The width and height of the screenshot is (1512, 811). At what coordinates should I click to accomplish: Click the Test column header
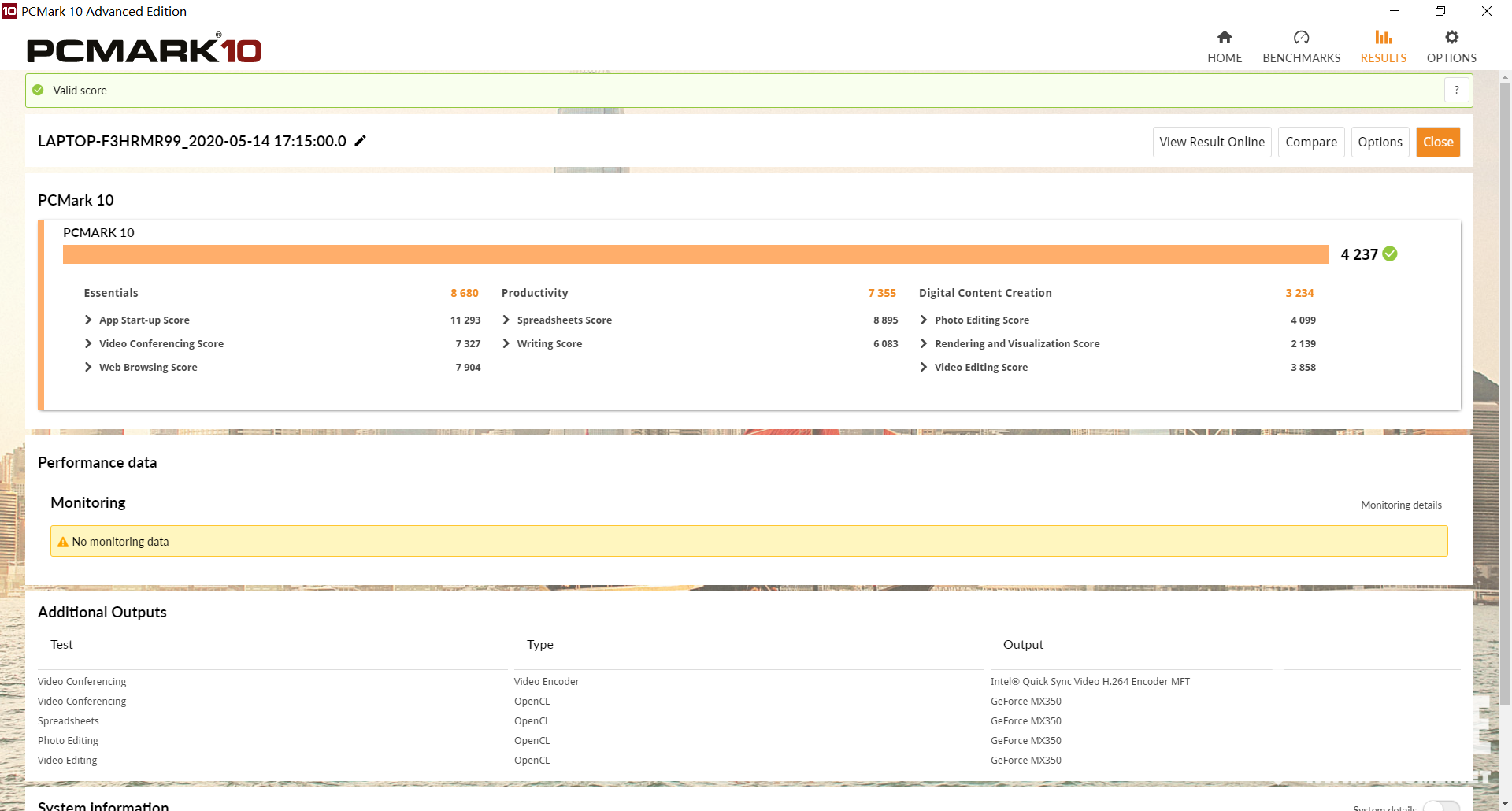[61, 645]
